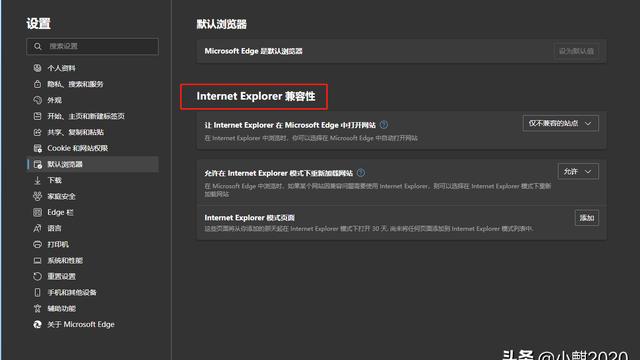
Task: Click the lock icon for 隐私、搜索和服务
Action: pyautogui.click(x=37, y=84)
